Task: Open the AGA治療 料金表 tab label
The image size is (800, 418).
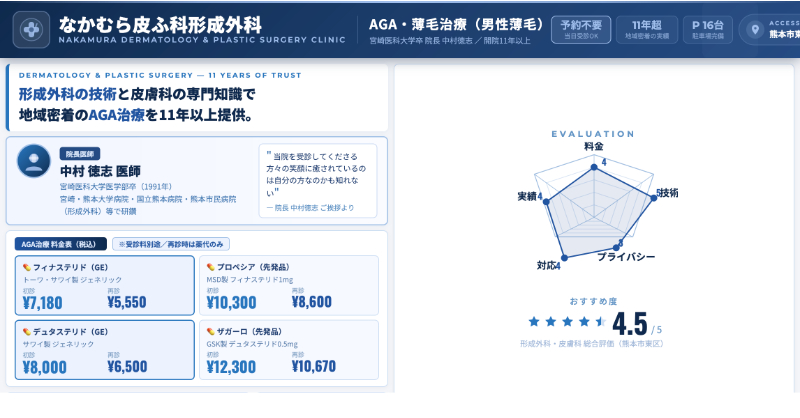Action: tap(62, 244)
